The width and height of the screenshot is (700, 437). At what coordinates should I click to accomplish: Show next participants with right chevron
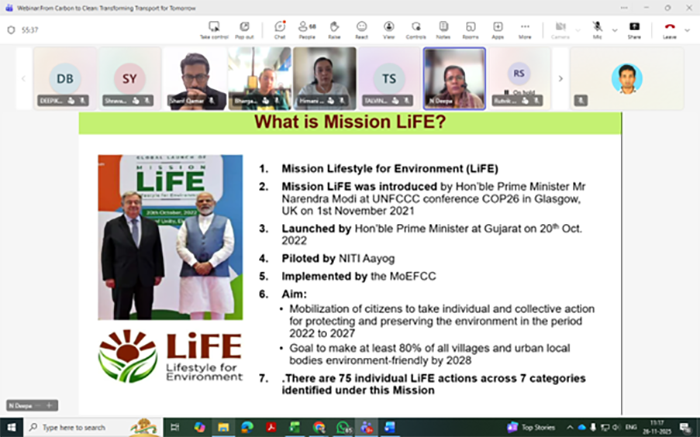pyautogui.click(x=560, y=78)
